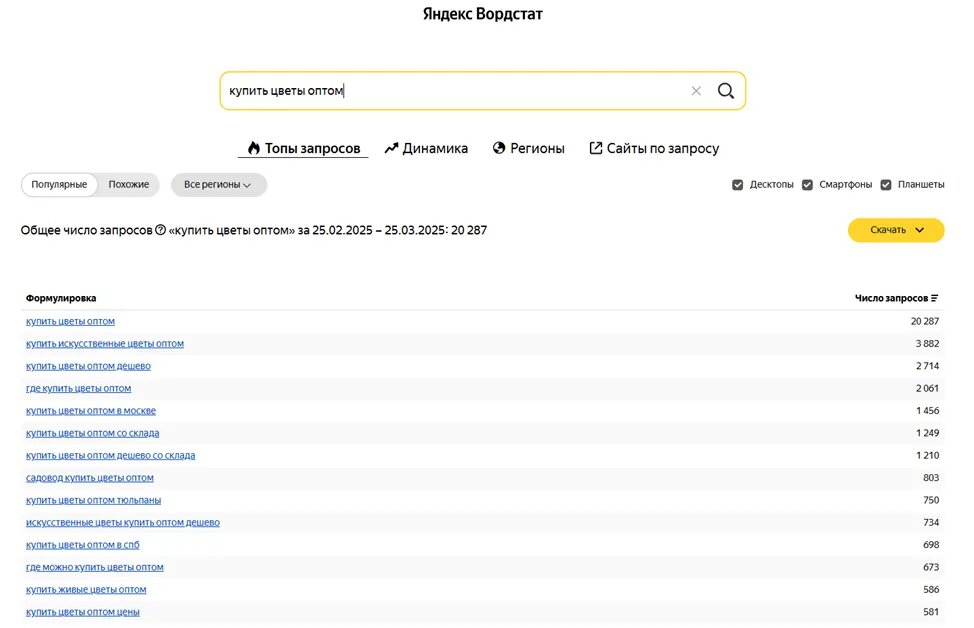The height and width of the screenshot is (628, 974).
Task: Open the link где купить цветы оптом
Action: click(78, 388)
